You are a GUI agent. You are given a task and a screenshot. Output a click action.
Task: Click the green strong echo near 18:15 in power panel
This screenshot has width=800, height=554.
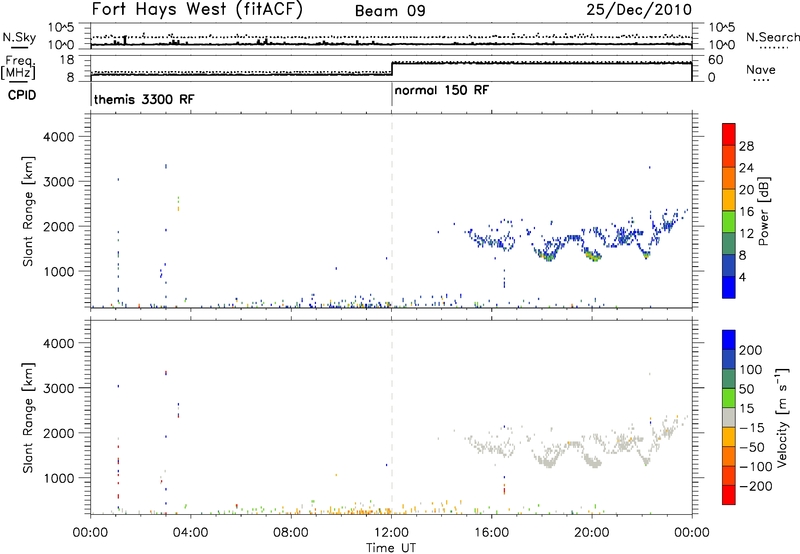coord(549,258)
